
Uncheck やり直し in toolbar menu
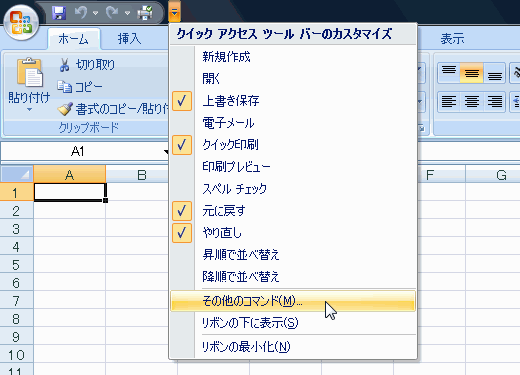pos(293,233)
